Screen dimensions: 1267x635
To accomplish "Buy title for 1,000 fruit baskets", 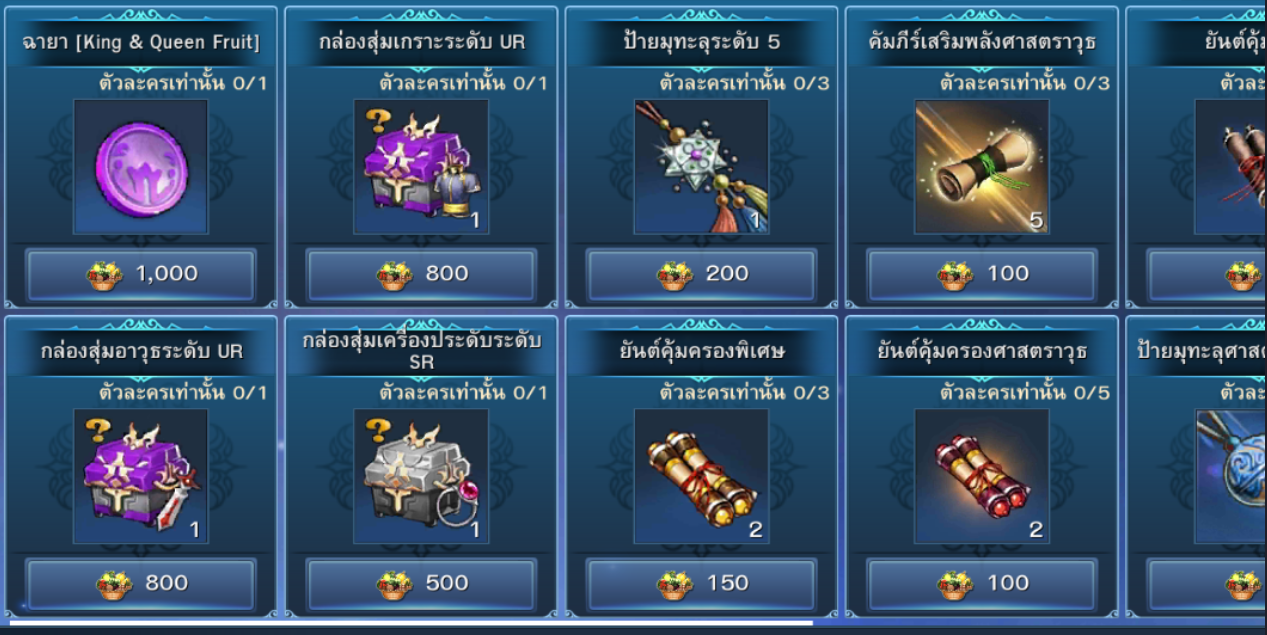I will tap(141, 274).
